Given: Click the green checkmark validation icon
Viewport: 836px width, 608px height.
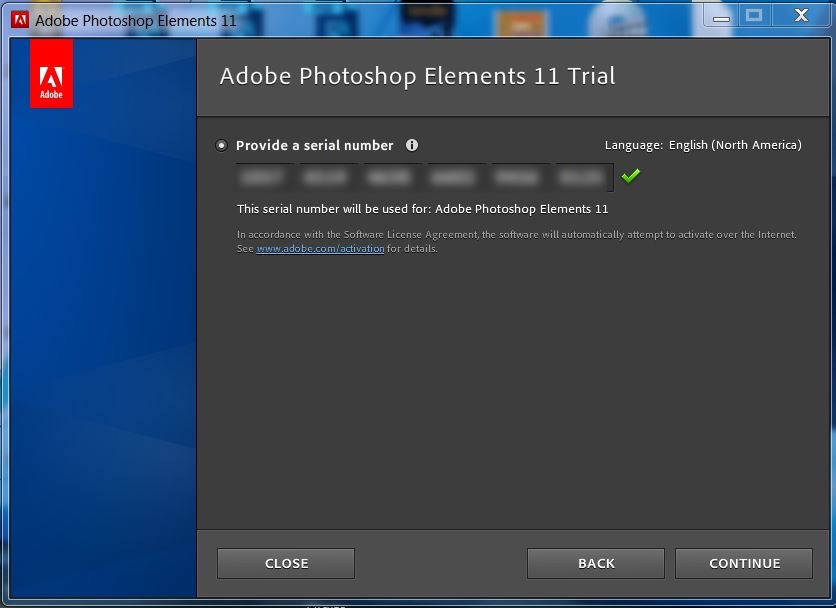Looking at the screenshot, I should (x=631, y=175).
